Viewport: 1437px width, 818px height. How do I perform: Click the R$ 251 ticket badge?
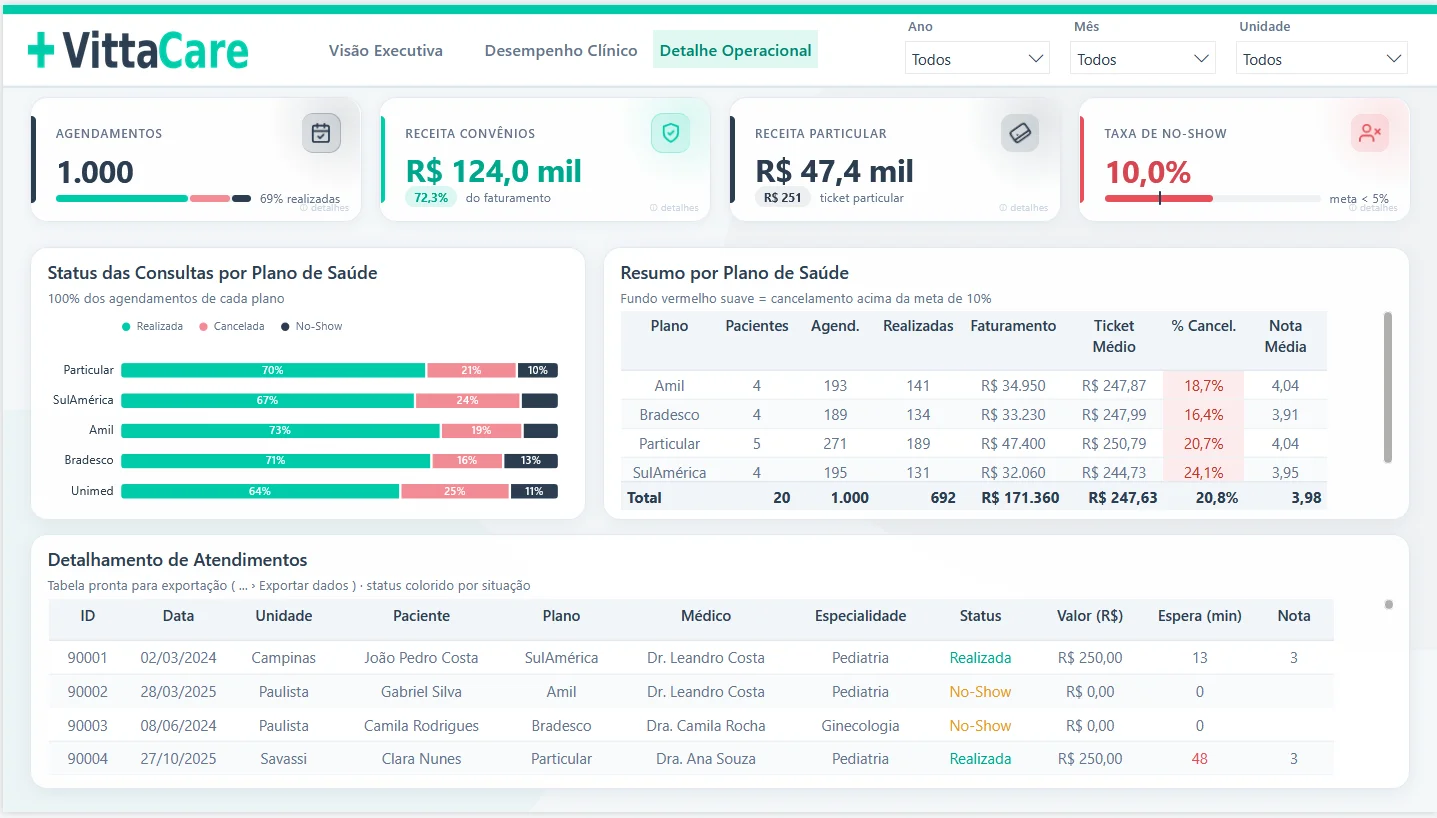click(x=783, y=198)
